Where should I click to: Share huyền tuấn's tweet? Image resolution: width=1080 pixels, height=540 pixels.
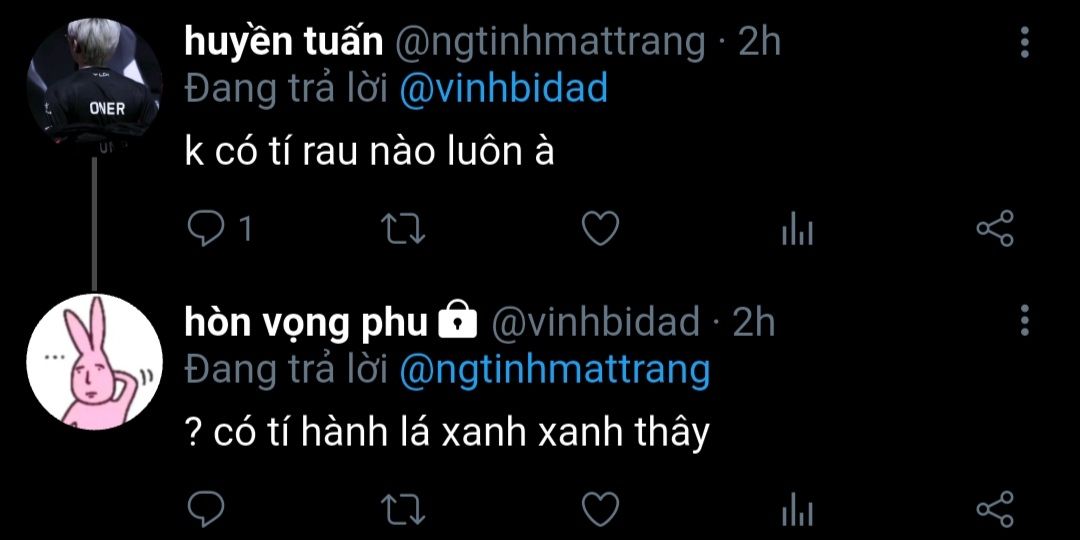(995, 229)
